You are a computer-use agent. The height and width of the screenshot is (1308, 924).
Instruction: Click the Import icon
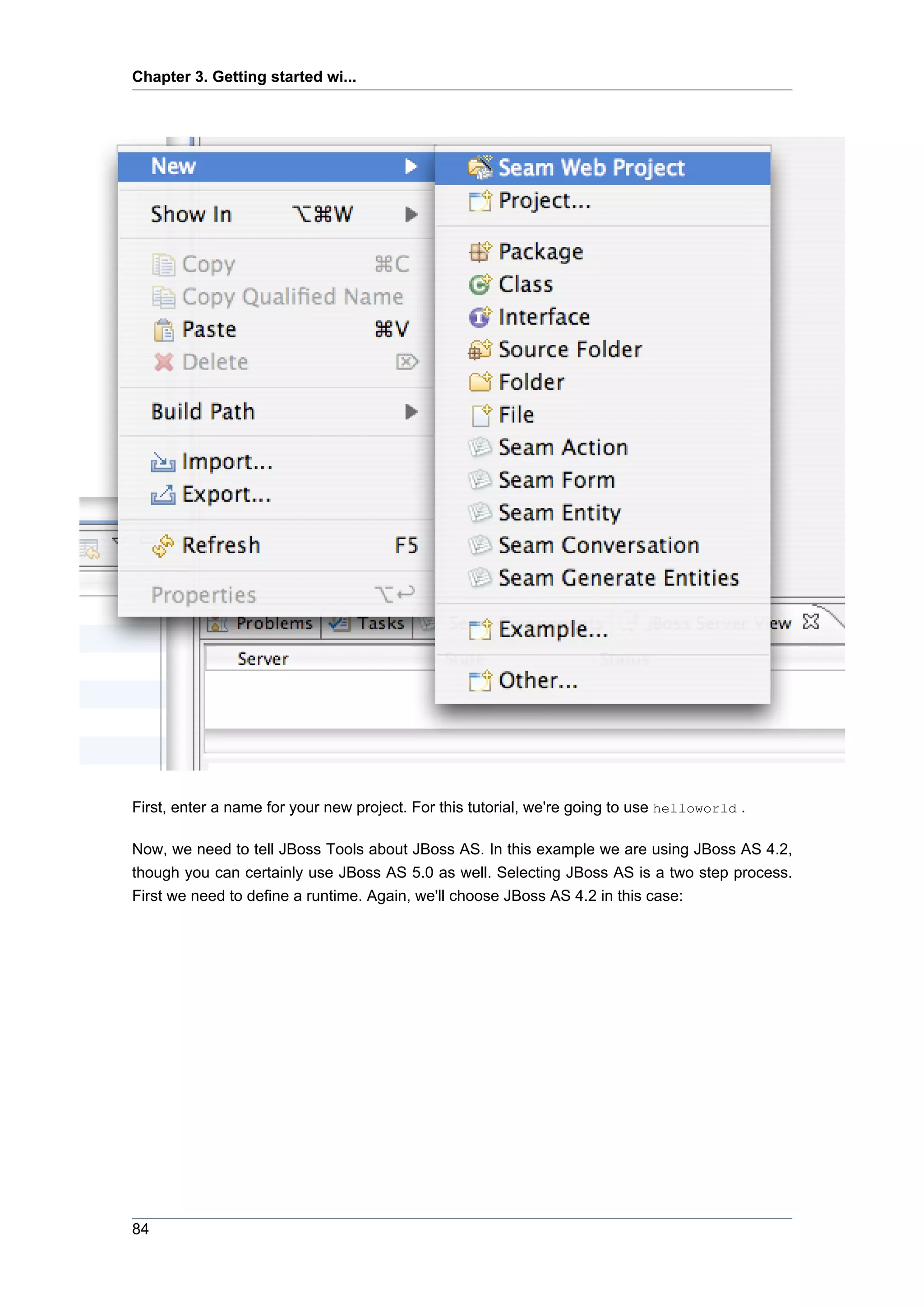[x=163, y=462]
